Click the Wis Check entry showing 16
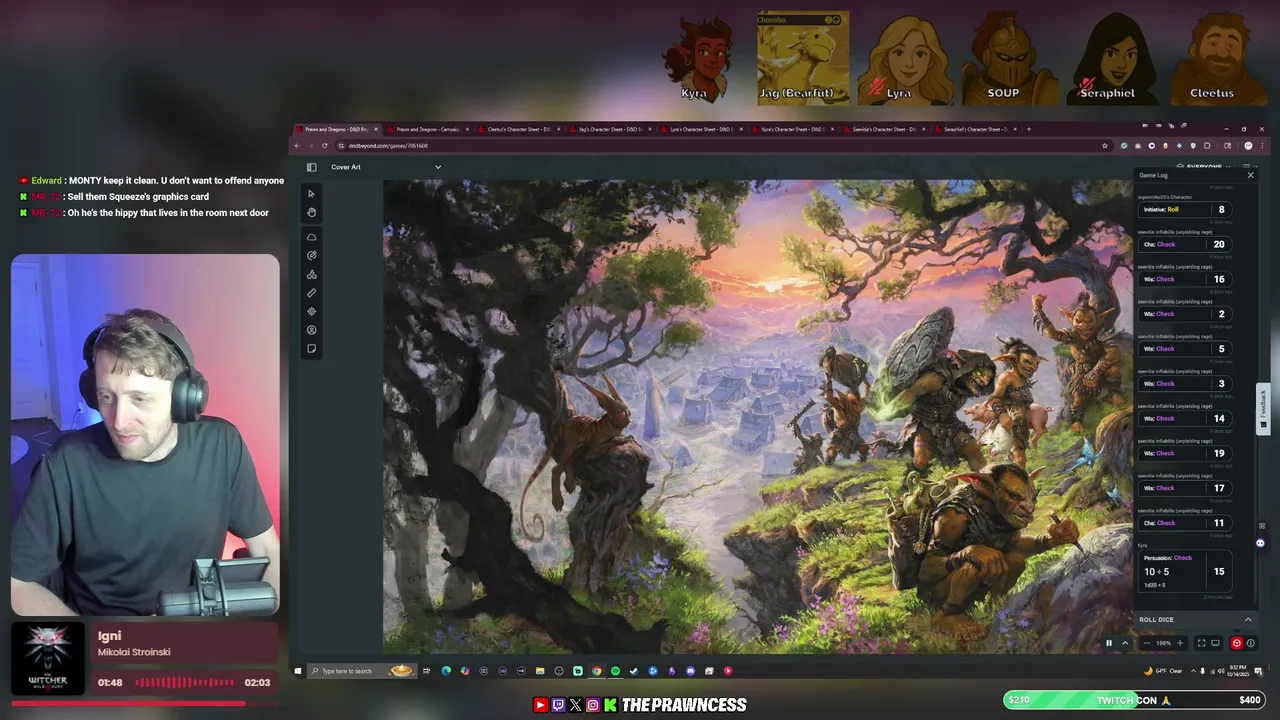 point(1184,279)
